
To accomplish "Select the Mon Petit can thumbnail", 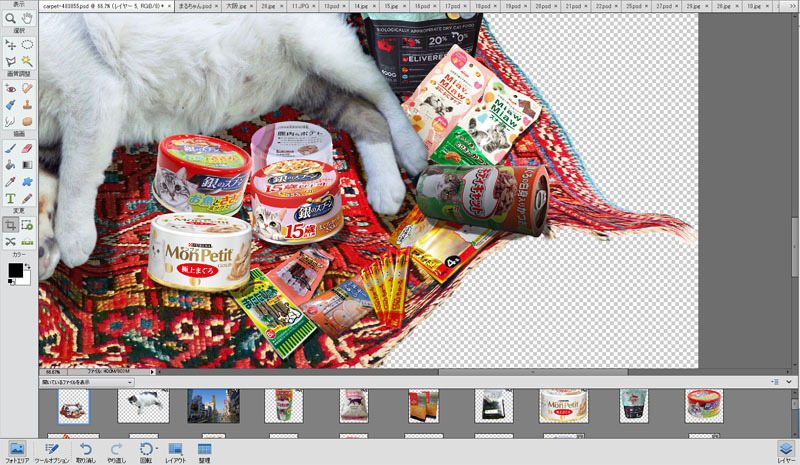I will [x=563, y=406].
